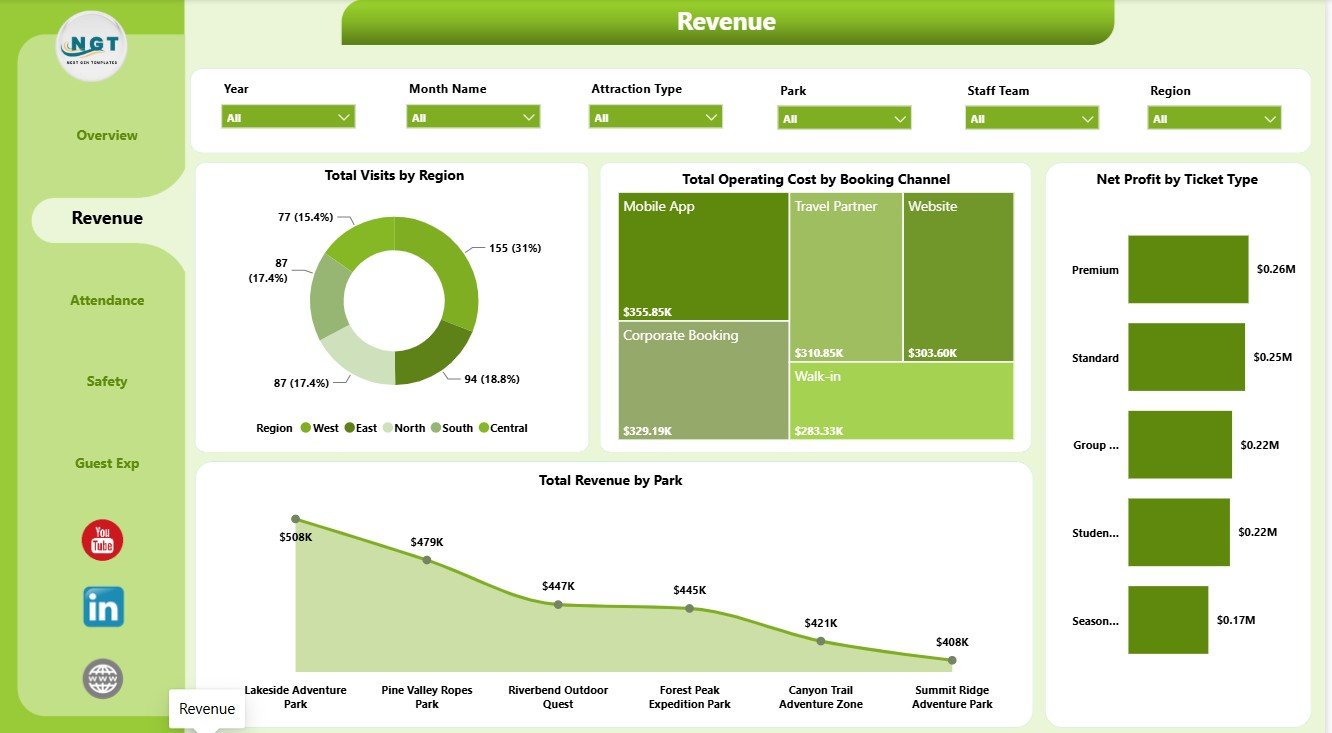Select West in the region legend

coord(319,428)
